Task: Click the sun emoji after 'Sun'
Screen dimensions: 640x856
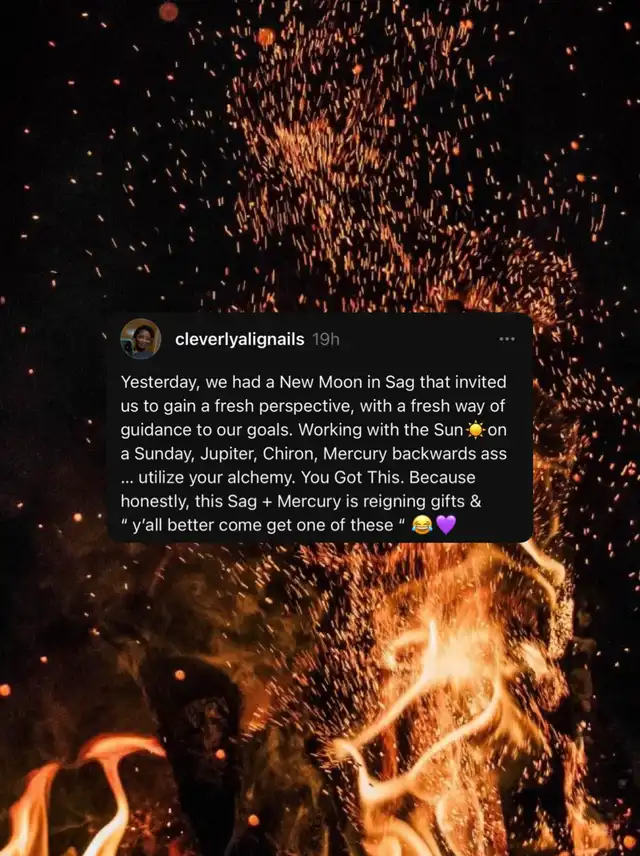Action: (x=475, y=430)
